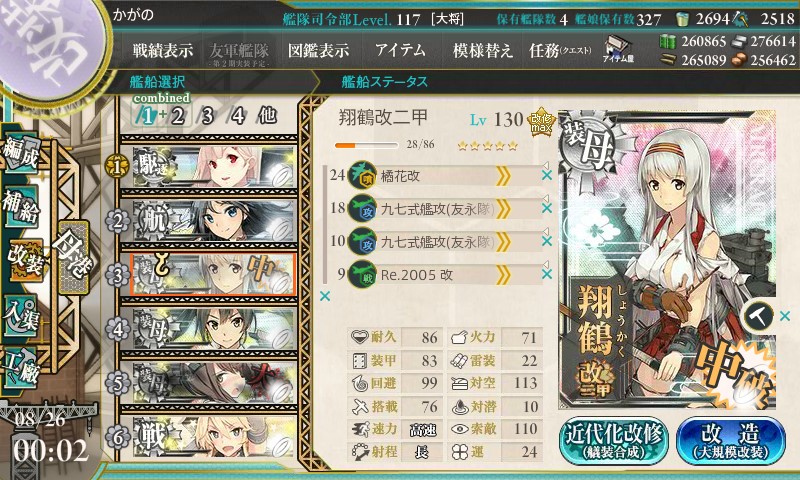Expand Re.2005 改 slot chevron
Screen dimensions: 800x480
pyautogui.click(x=503, y=275)
